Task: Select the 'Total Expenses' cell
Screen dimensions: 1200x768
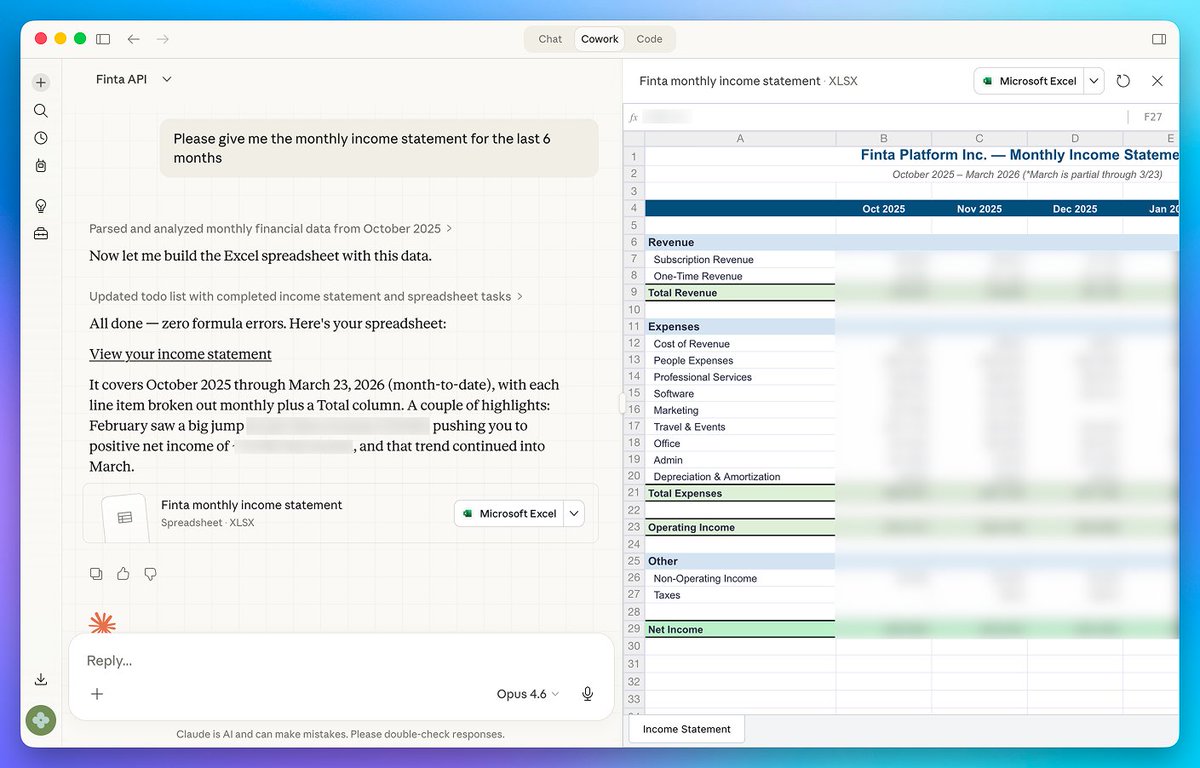Action: click(x=740, y=493)
